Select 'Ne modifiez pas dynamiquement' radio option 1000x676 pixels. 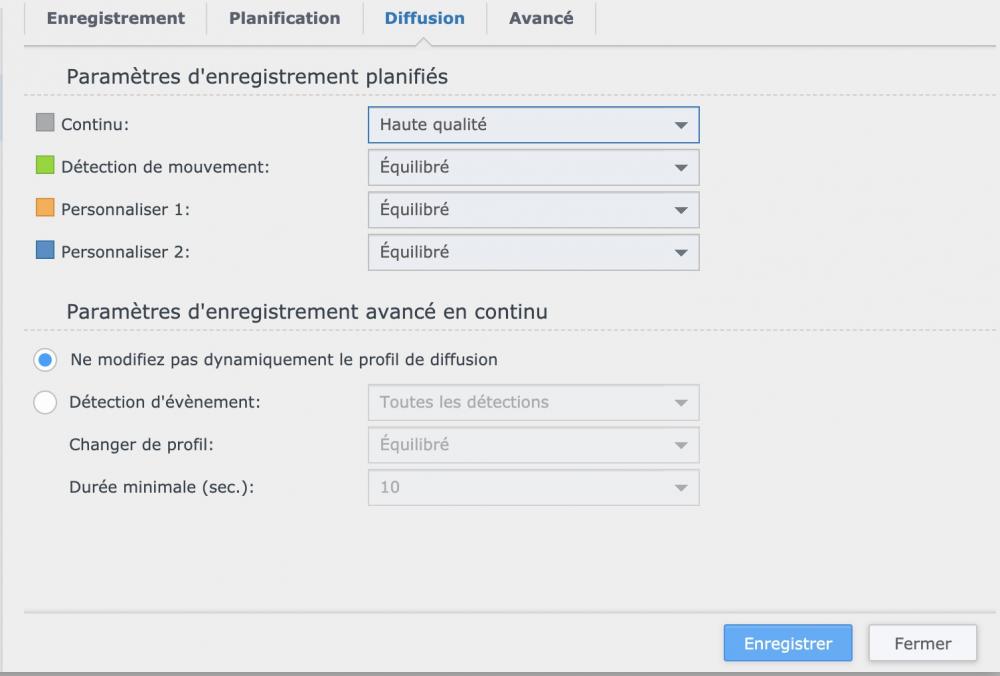pyautogui.click(x=46, y=360)
